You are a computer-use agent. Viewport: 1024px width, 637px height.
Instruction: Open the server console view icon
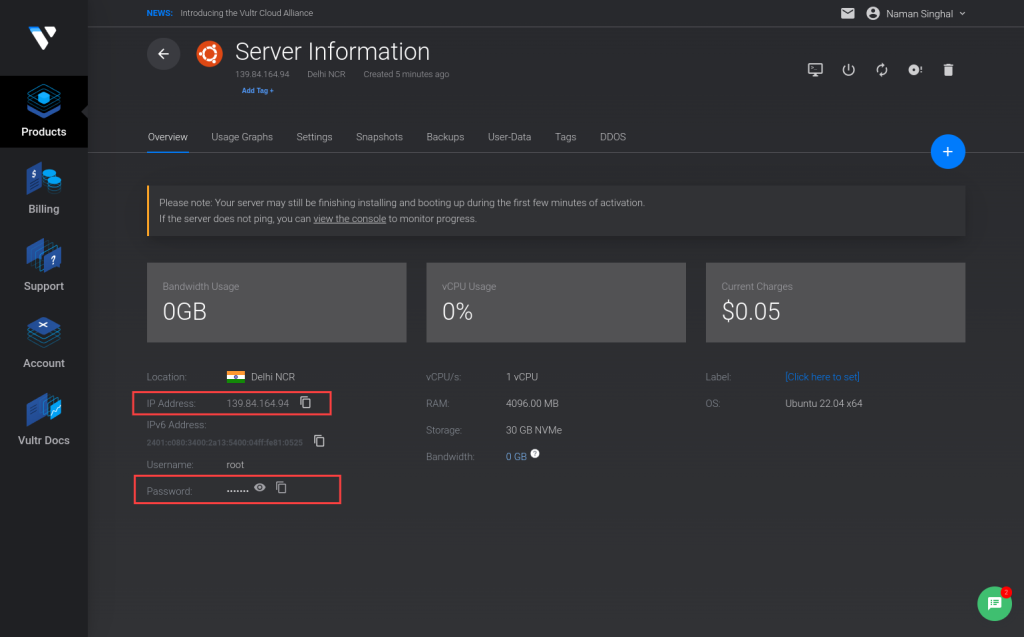coord(815,69)
